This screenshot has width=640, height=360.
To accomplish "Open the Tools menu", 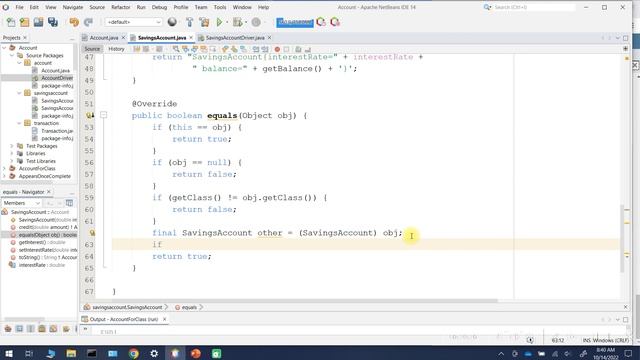I will click(x=220, y=7).
